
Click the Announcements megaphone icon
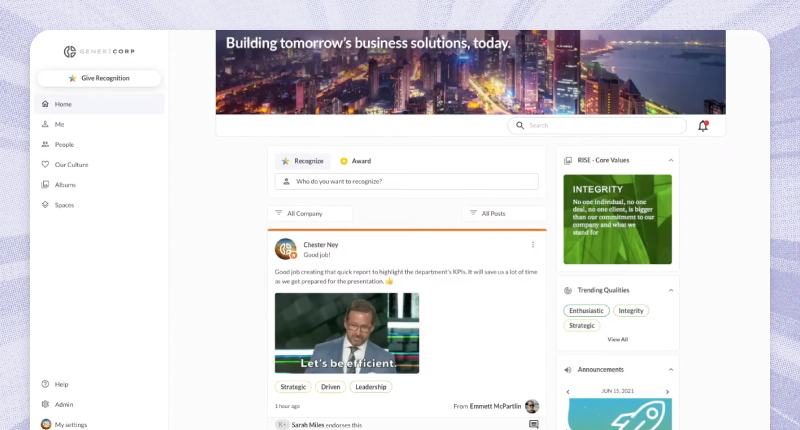[568, 370]
